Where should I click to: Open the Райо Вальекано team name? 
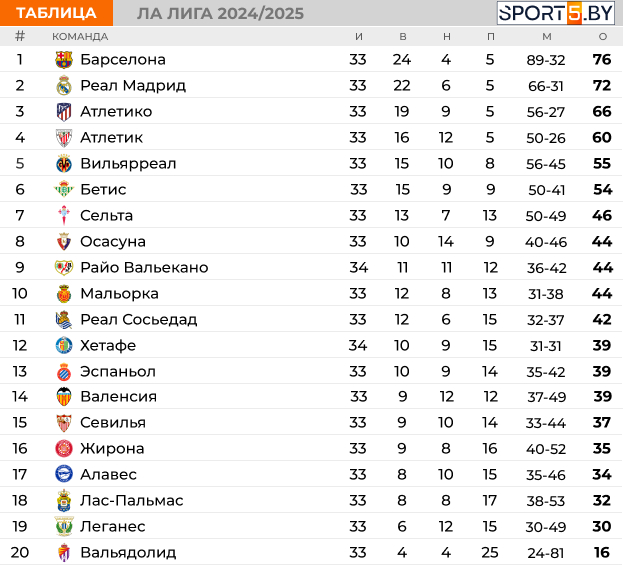tap(144, 267)
